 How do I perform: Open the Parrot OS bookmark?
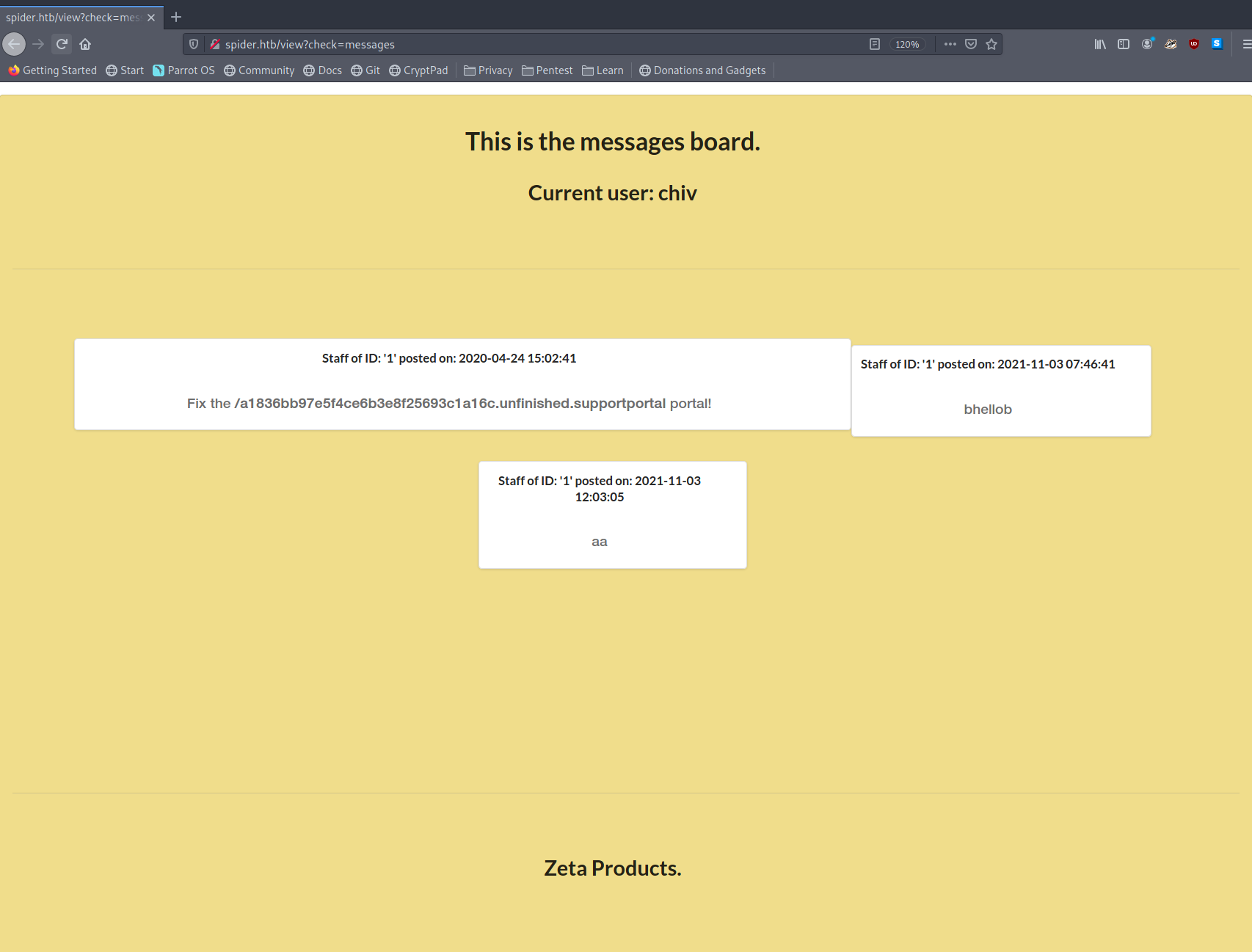tap(183, 70)
